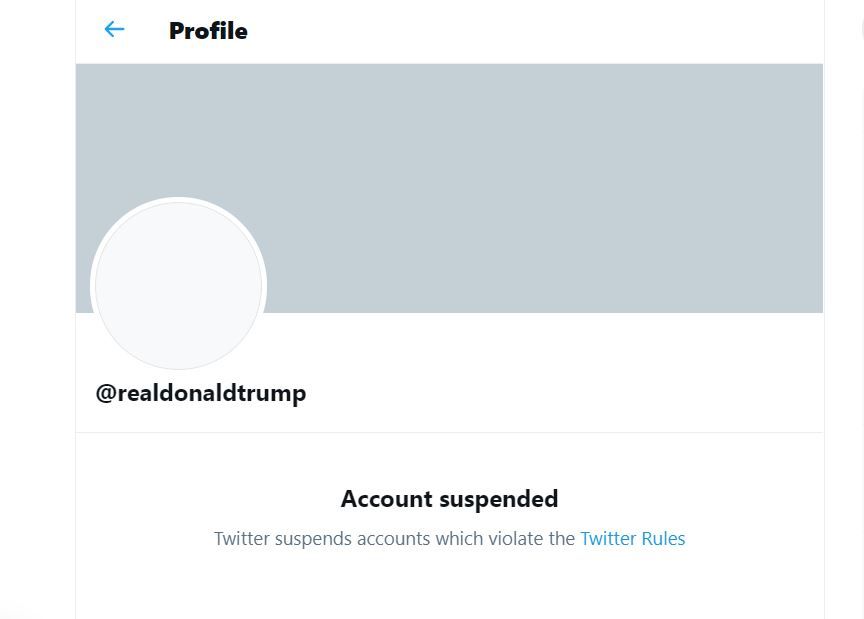Open the Twitter Rules link

pos(632,538)
